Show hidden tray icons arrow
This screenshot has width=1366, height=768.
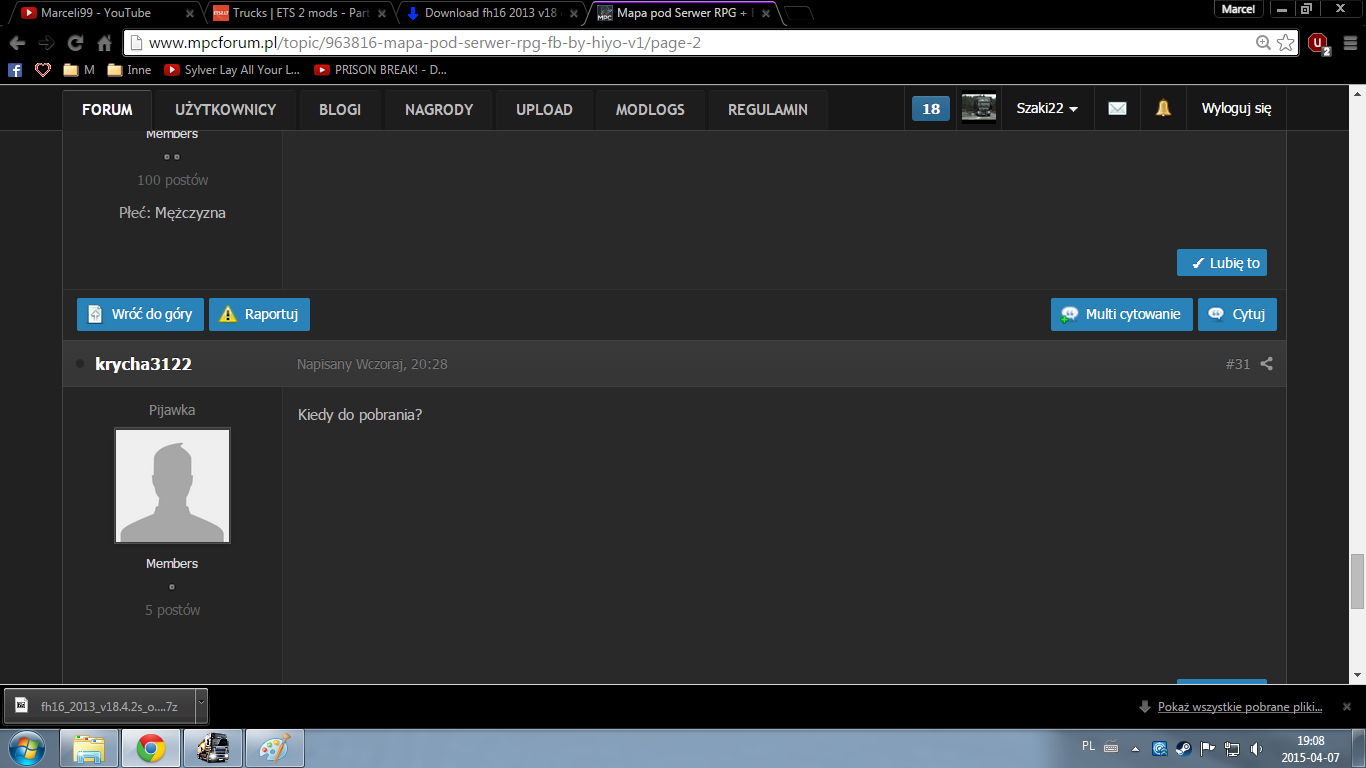[1135, 748]
